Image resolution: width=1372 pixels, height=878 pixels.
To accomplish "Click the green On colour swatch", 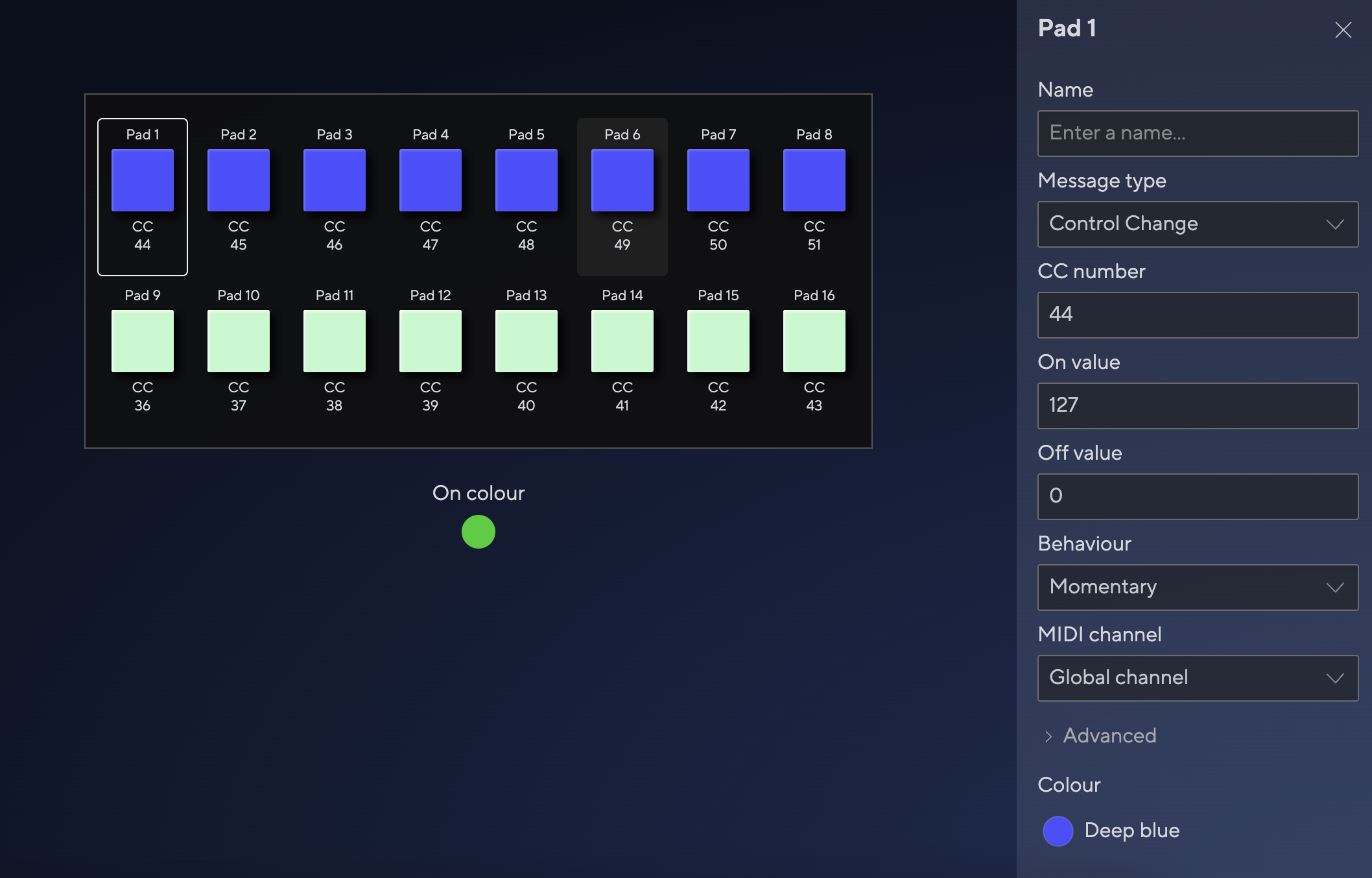I will point(479,532).
